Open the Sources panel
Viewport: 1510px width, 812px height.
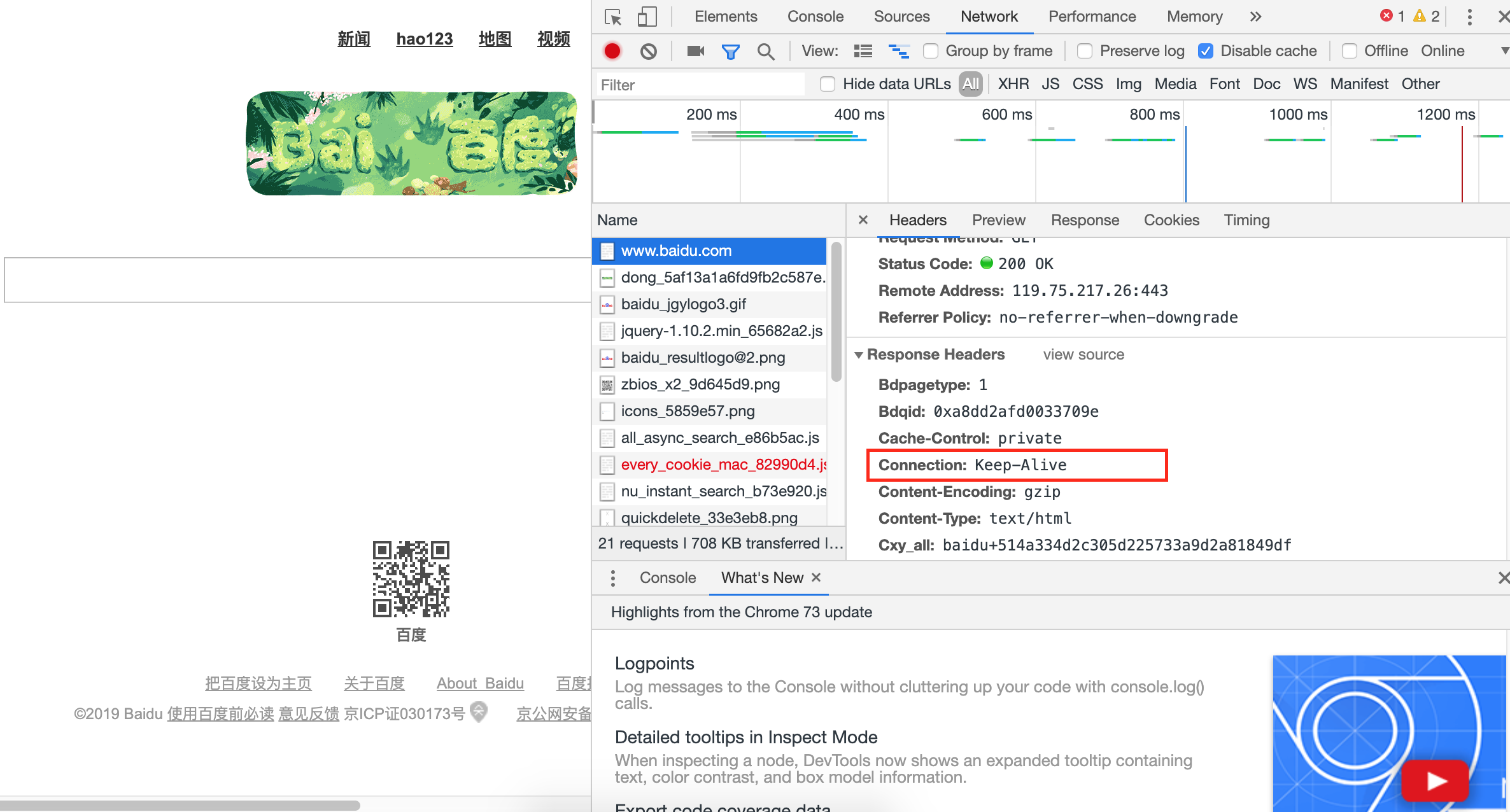click(x=901, y=17)
